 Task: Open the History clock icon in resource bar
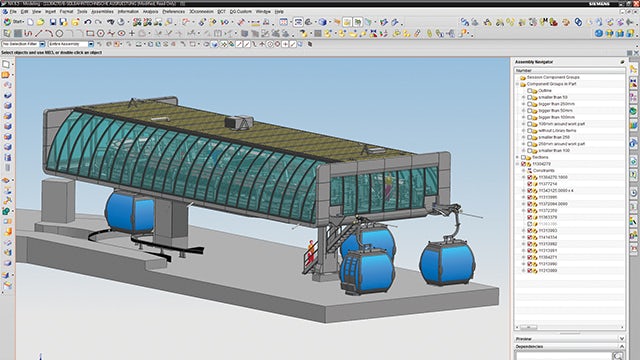click(633, 191)
